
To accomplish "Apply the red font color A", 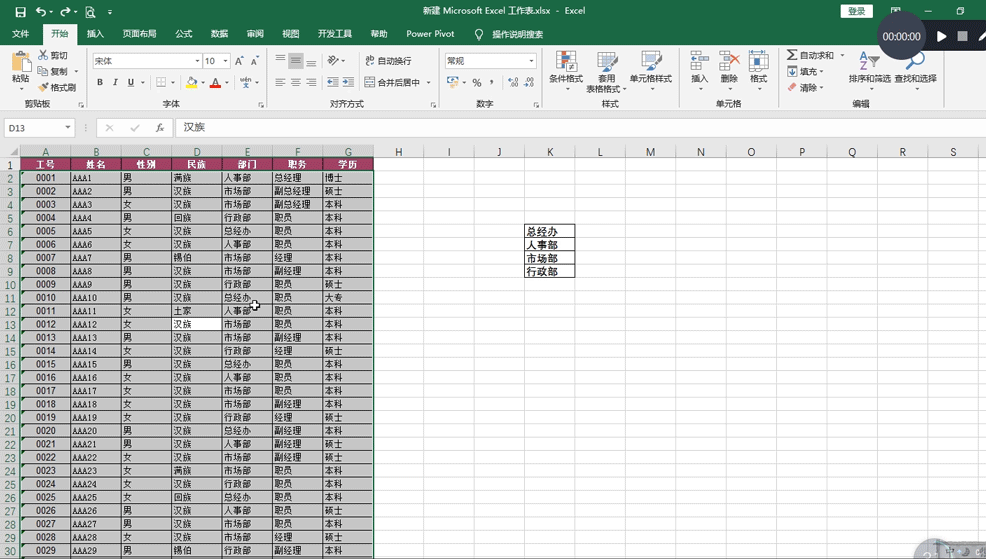I will click(x=216, y=82).
